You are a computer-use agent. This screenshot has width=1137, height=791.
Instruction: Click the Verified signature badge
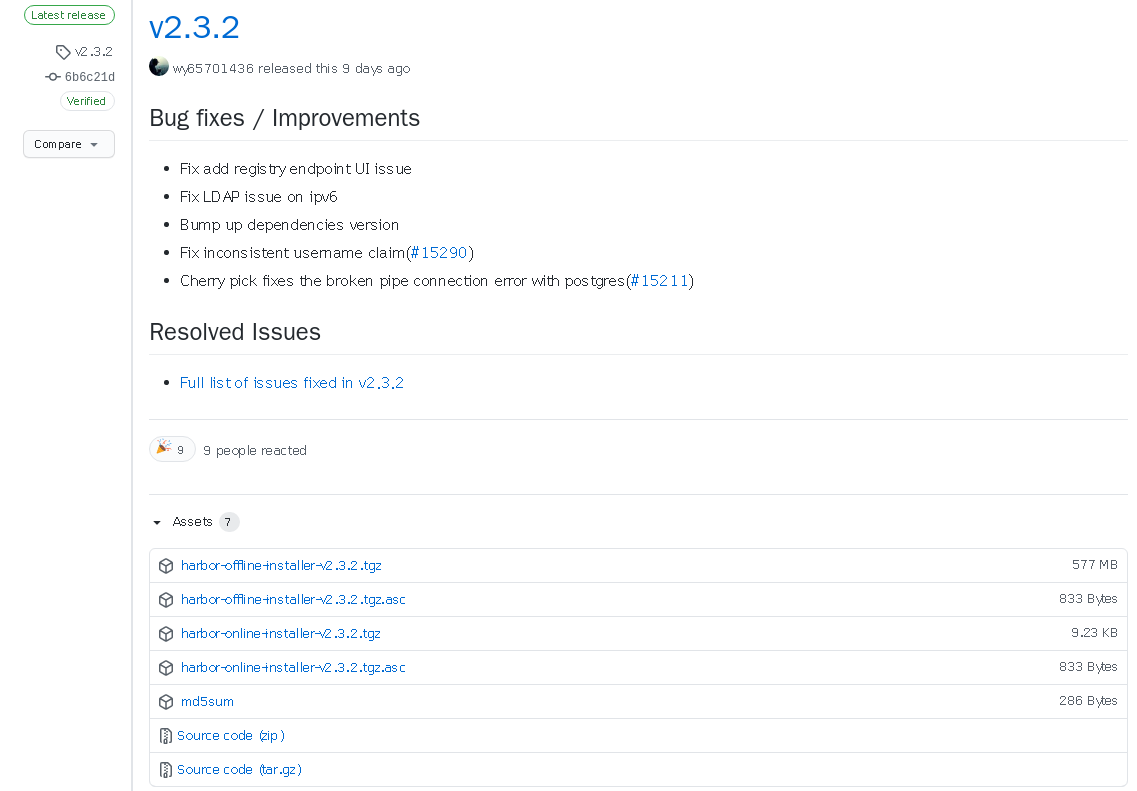click(86, 102)
